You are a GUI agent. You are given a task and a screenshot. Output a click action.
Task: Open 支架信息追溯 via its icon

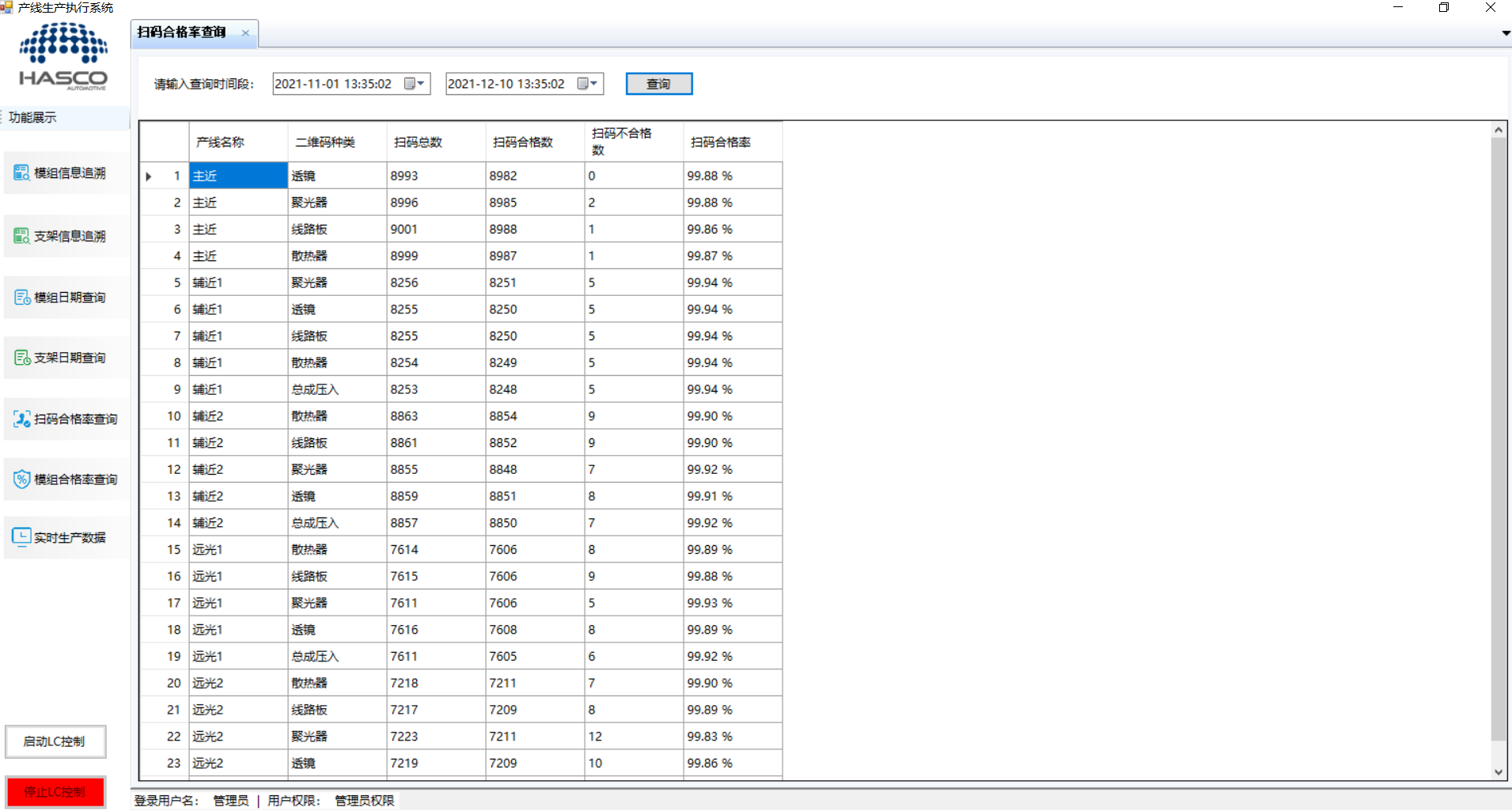(21, 236)
